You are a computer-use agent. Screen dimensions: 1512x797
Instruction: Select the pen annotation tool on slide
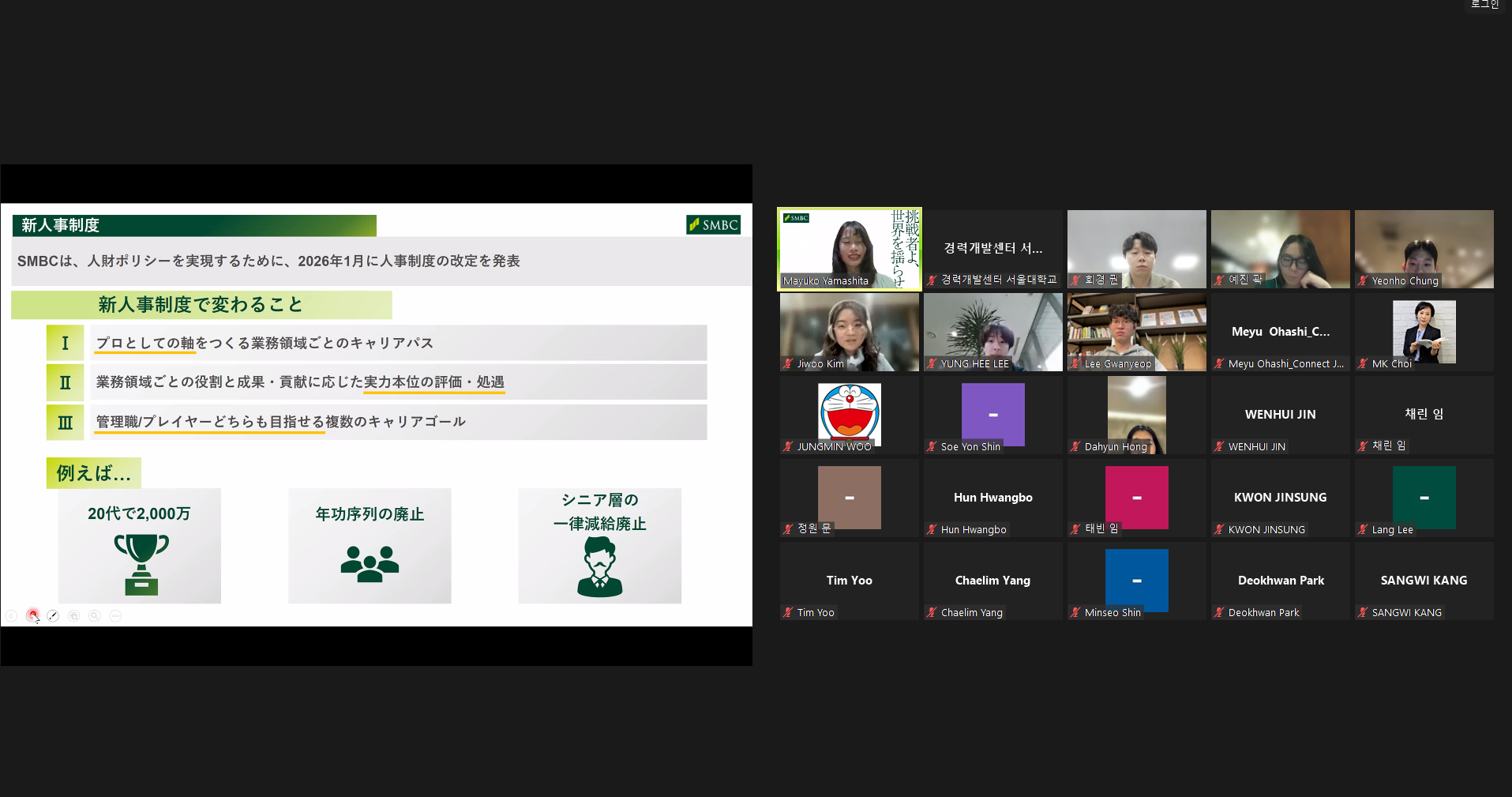coord(53,616)
